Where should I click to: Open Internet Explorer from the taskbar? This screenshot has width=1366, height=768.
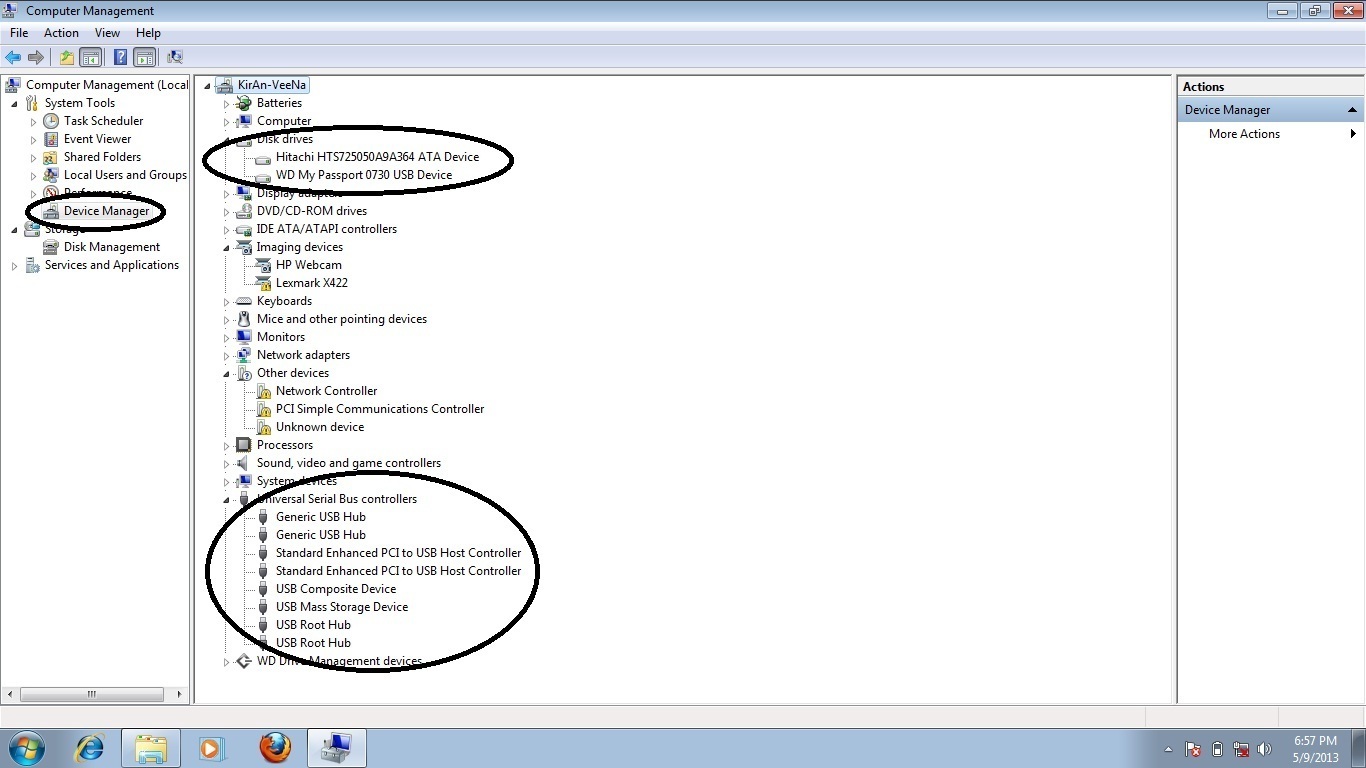click(x=91, y=747)
